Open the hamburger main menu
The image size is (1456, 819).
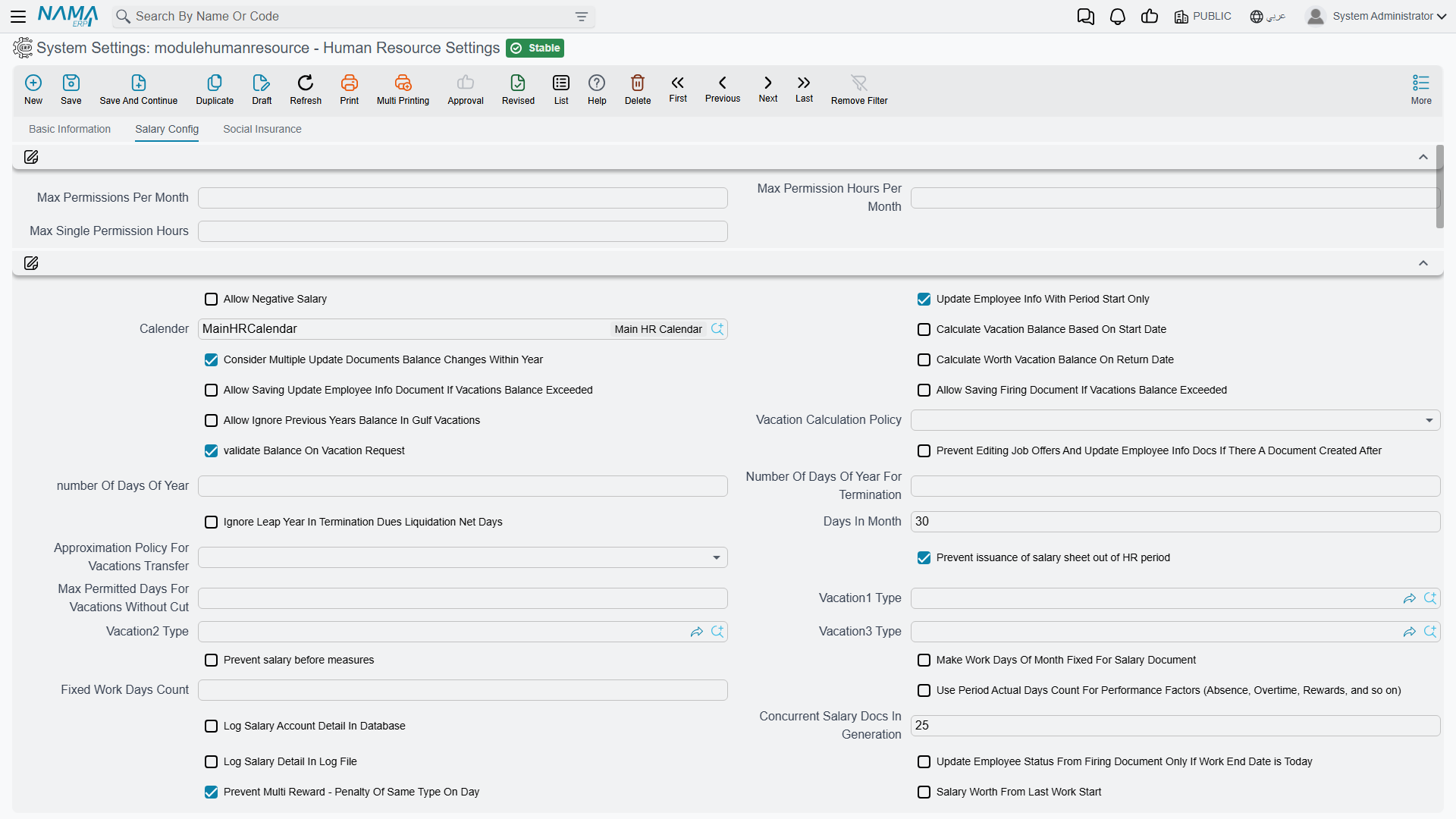tap(18, 16)
